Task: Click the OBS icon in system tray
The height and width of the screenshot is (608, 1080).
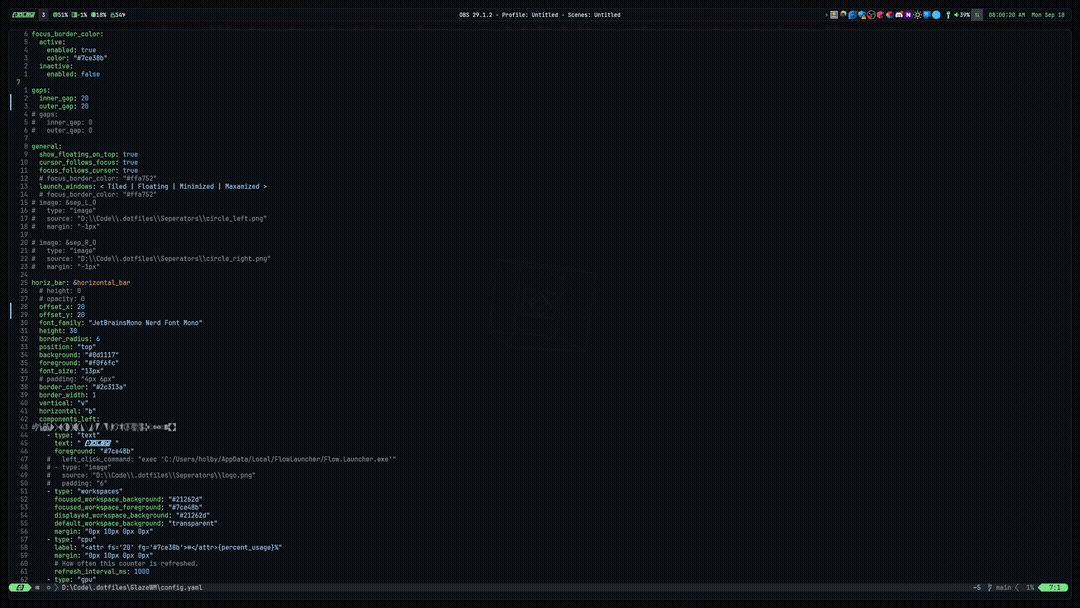Action: [x=871, y=15]
